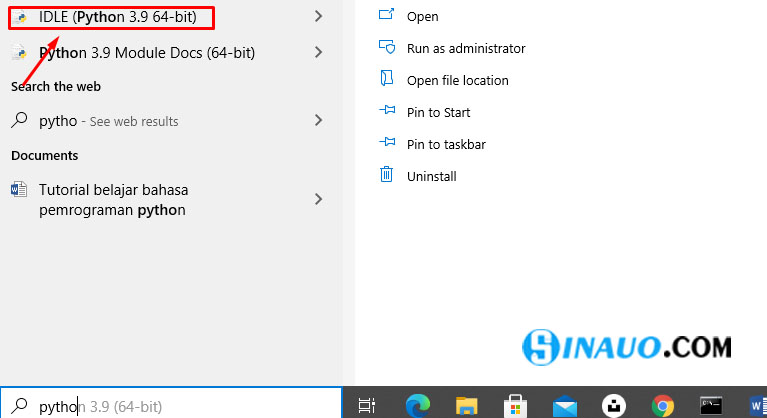This screenshot has width=767, height=418.
Task: Open Task View on the taskbar
Action: click(x=367, y=405)
